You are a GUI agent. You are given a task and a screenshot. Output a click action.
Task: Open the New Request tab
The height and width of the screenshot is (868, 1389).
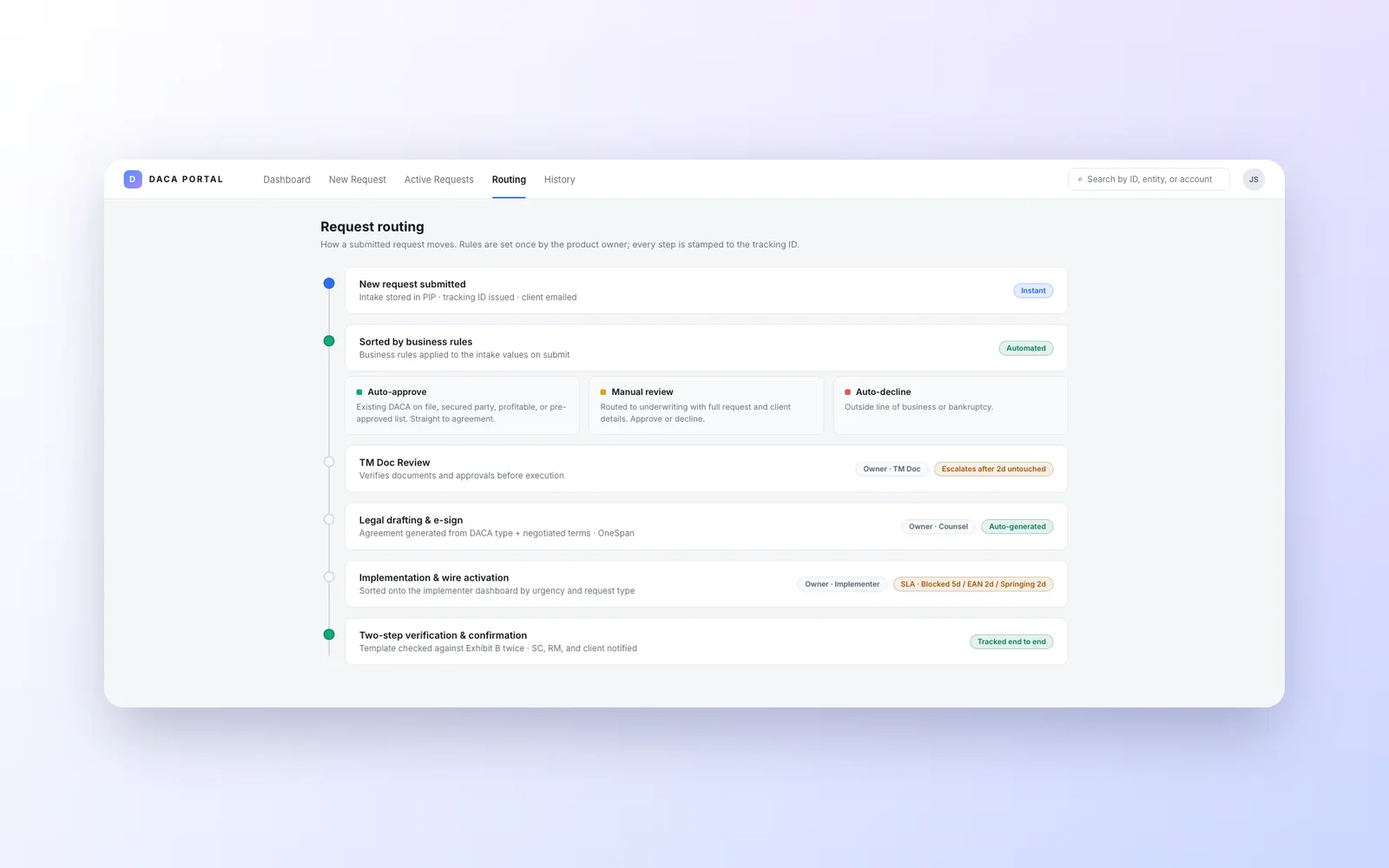pos(358,180)
